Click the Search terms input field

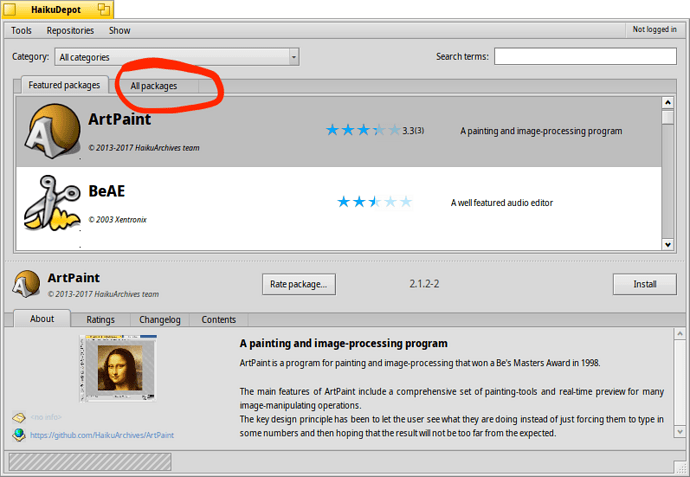click(x=585, y=56)
